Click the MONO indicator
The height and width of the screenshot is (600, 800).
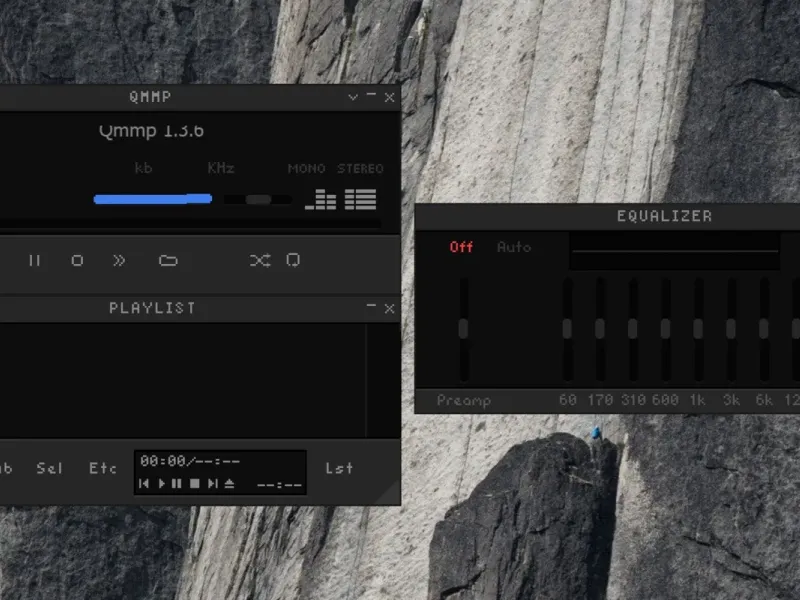306,168
